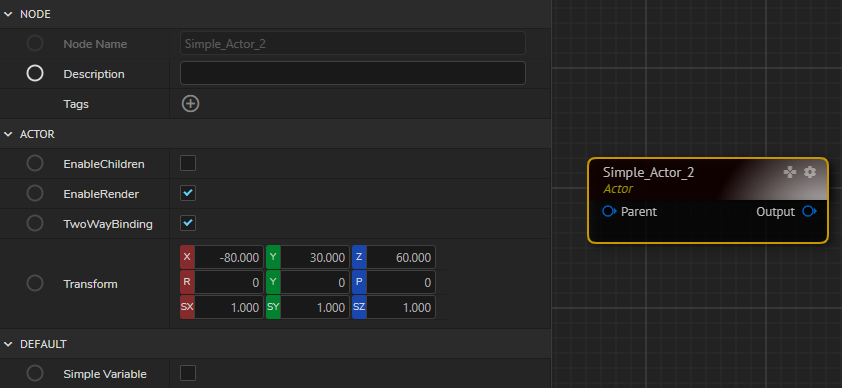Image resolution: width=842 pixels, height=388 pixels.
Task: Click the Simple Variable property label
Action: [105, 374]
